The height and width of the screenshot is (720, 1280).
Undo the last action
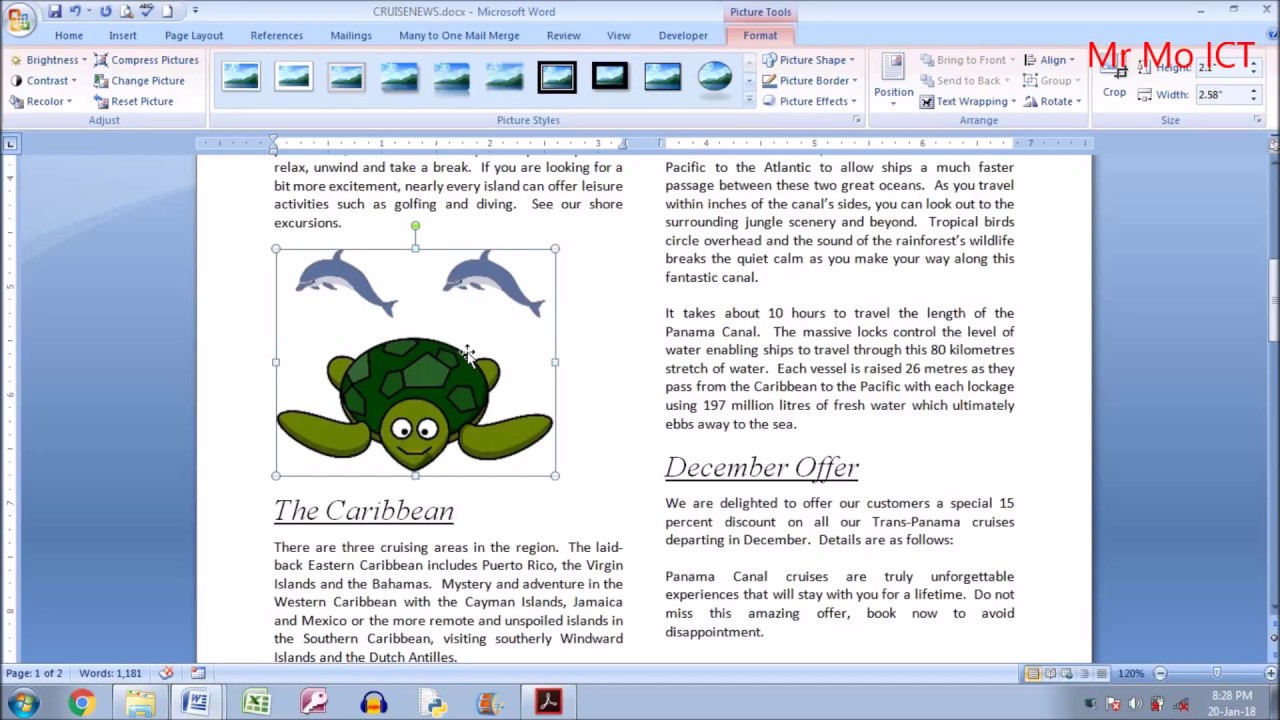click(x=75, y=11)
